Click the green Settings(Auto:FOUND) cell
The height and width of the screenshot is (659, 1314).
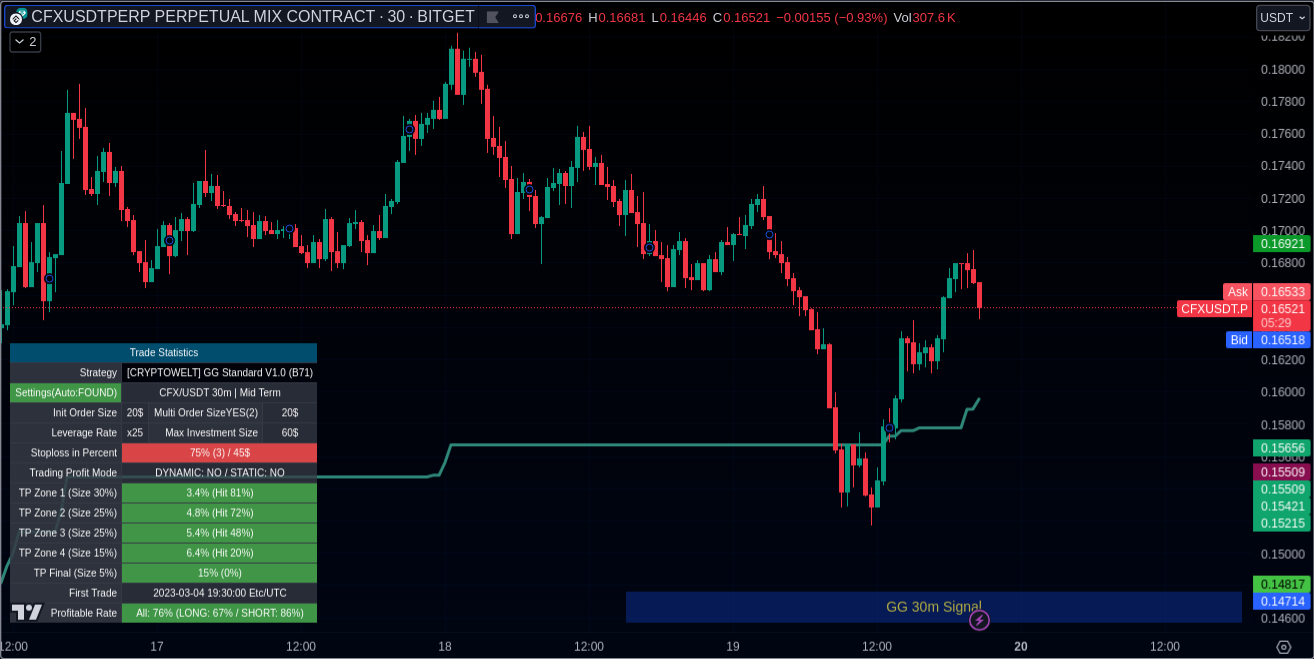click(x=65, y=393)
